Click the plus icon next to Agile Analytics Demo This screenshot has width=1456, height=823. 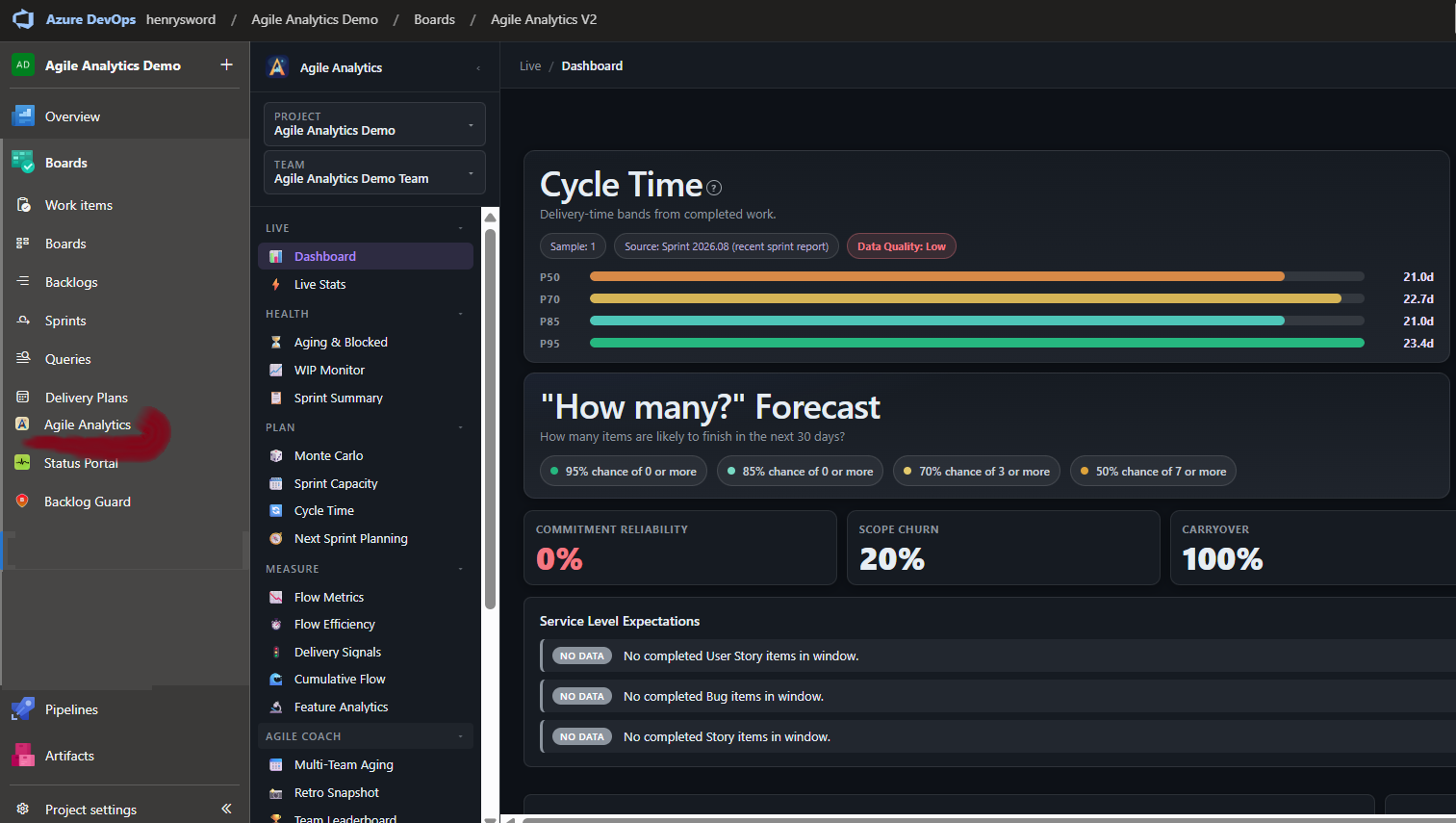[227, 64]
